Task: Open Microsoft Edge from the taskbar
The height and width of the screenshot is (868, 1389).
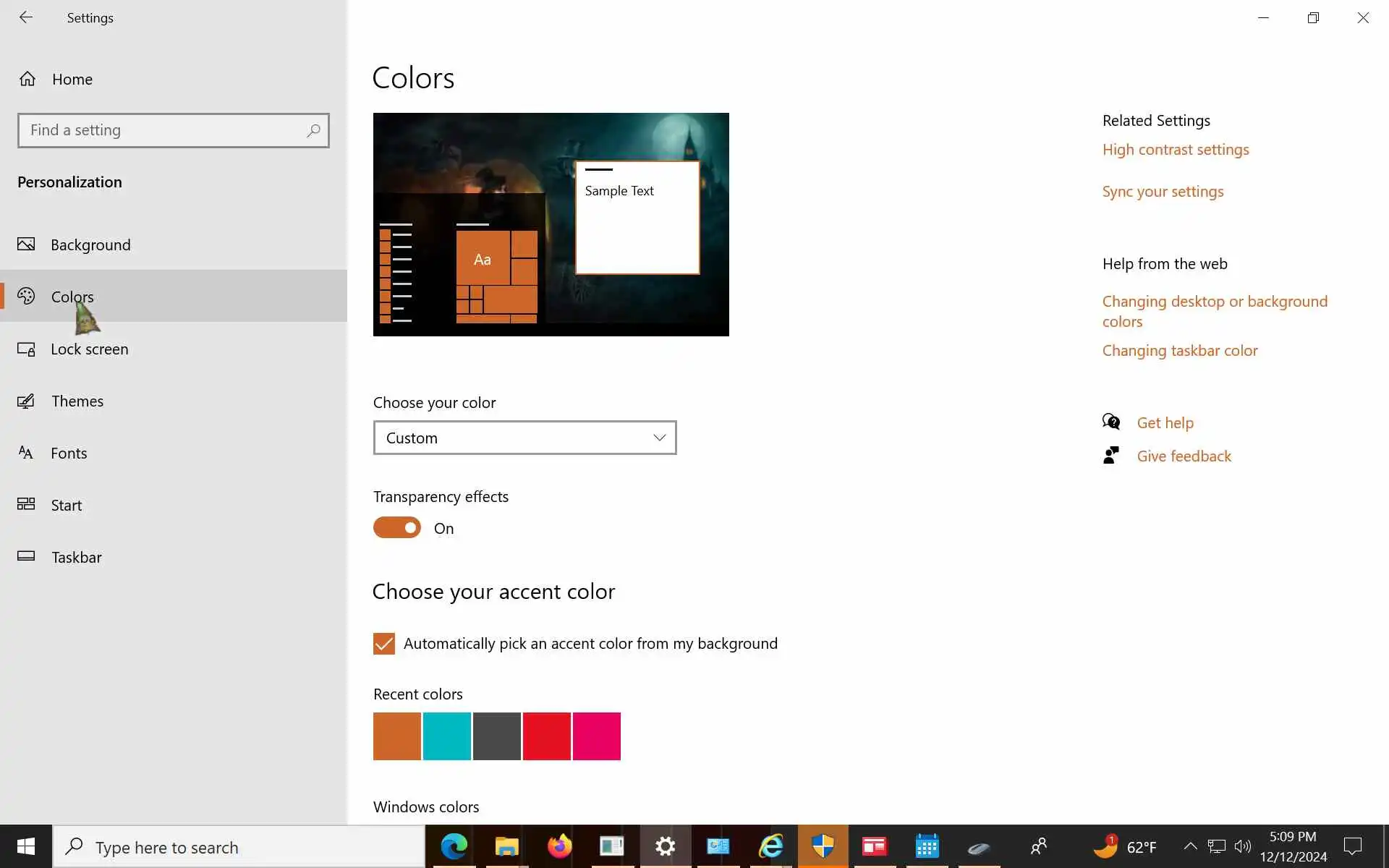Action: tap(454, 846)
